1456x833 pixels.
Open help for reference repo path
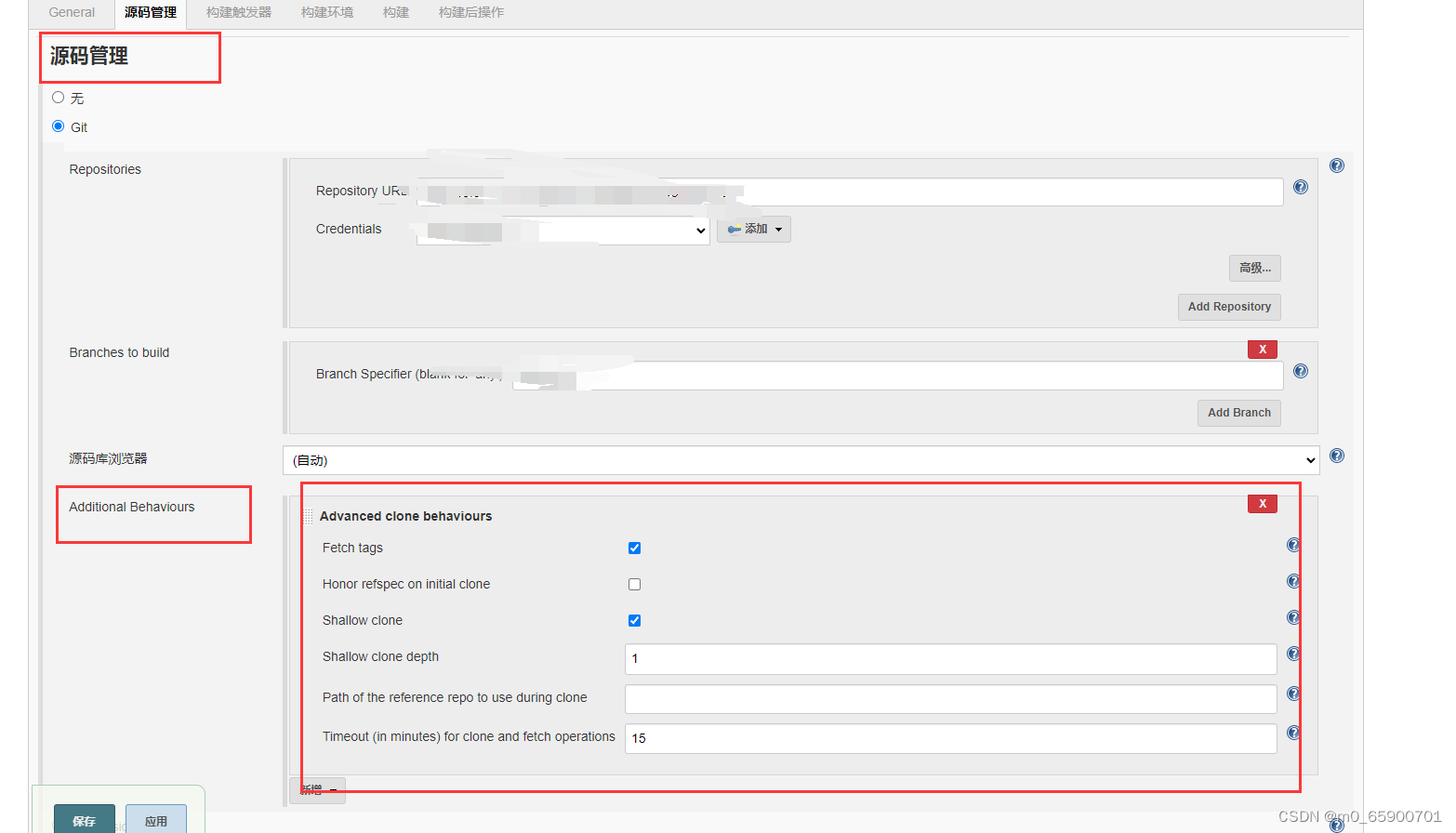[x=1292, y=694]
